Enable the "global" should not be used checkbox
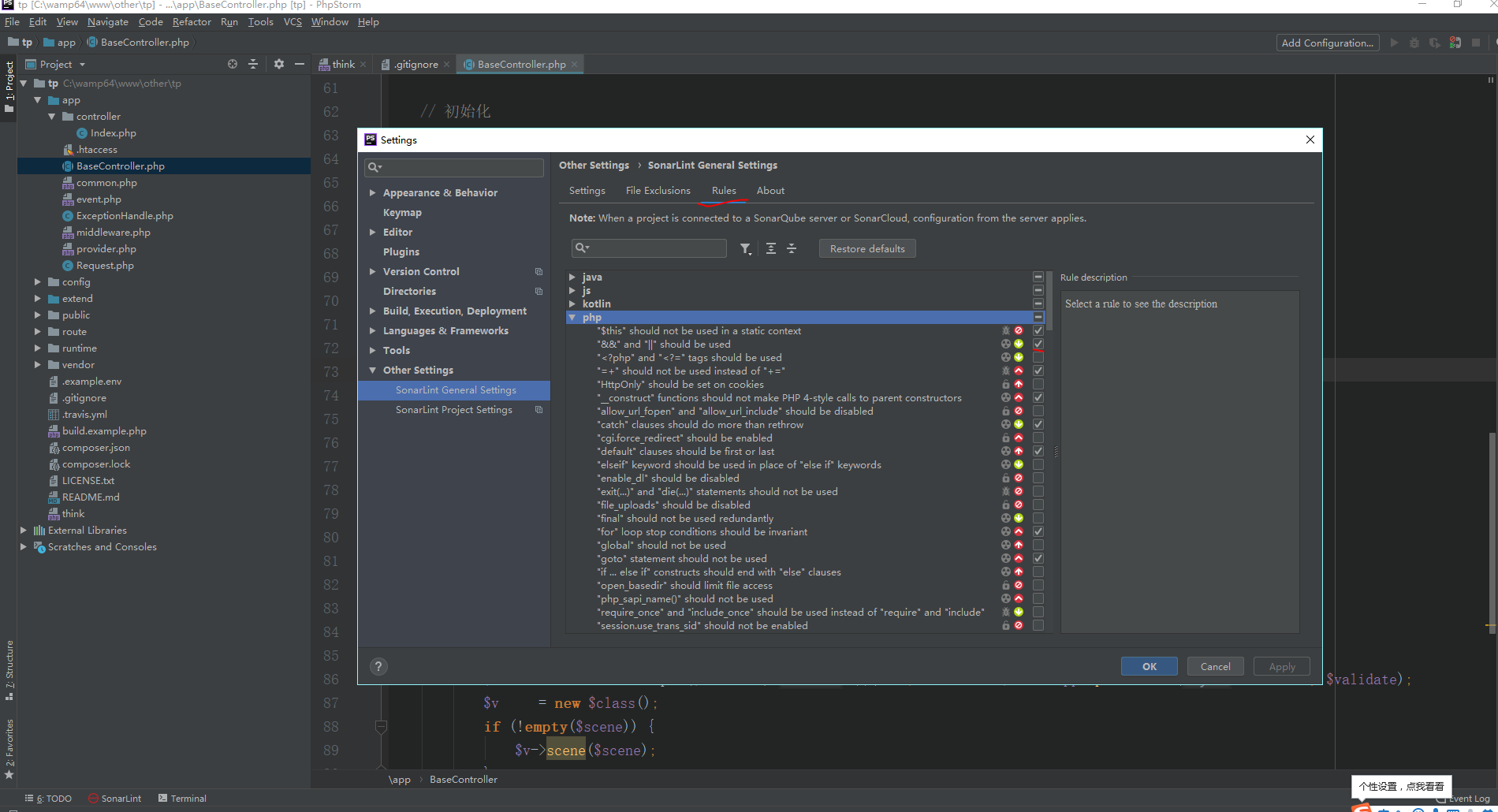The height and width of the screenshot is (812, 1498). coord(1038,546)
